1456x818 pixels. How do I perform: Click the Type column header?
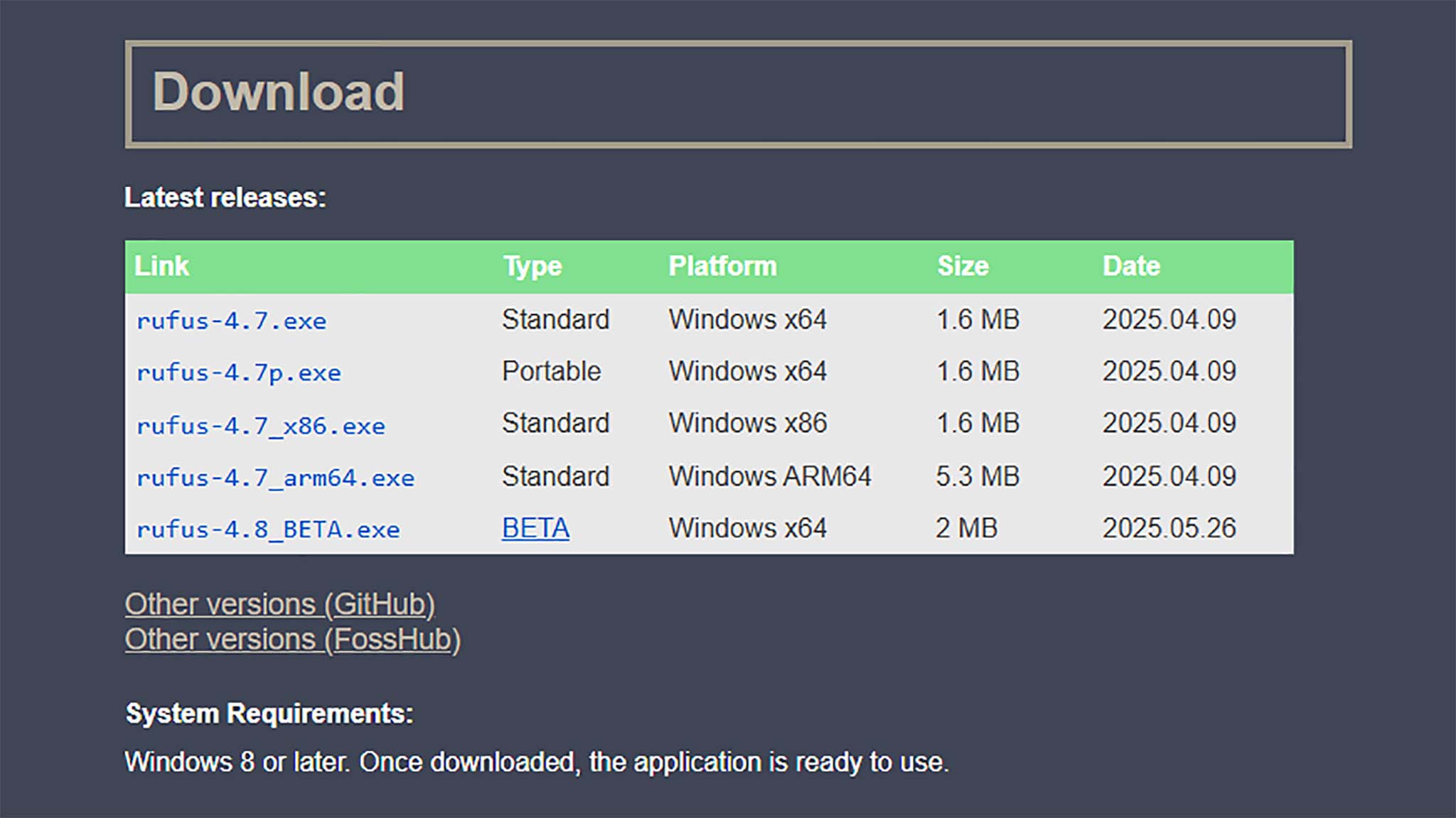point(532,267)
